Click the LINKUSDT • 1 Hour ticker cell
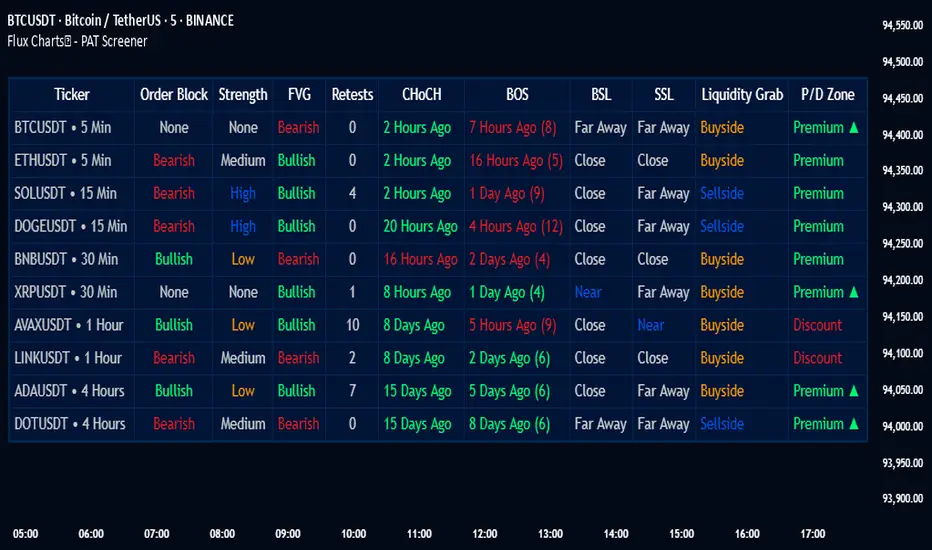932x550 pixels. tap(68, 358)
